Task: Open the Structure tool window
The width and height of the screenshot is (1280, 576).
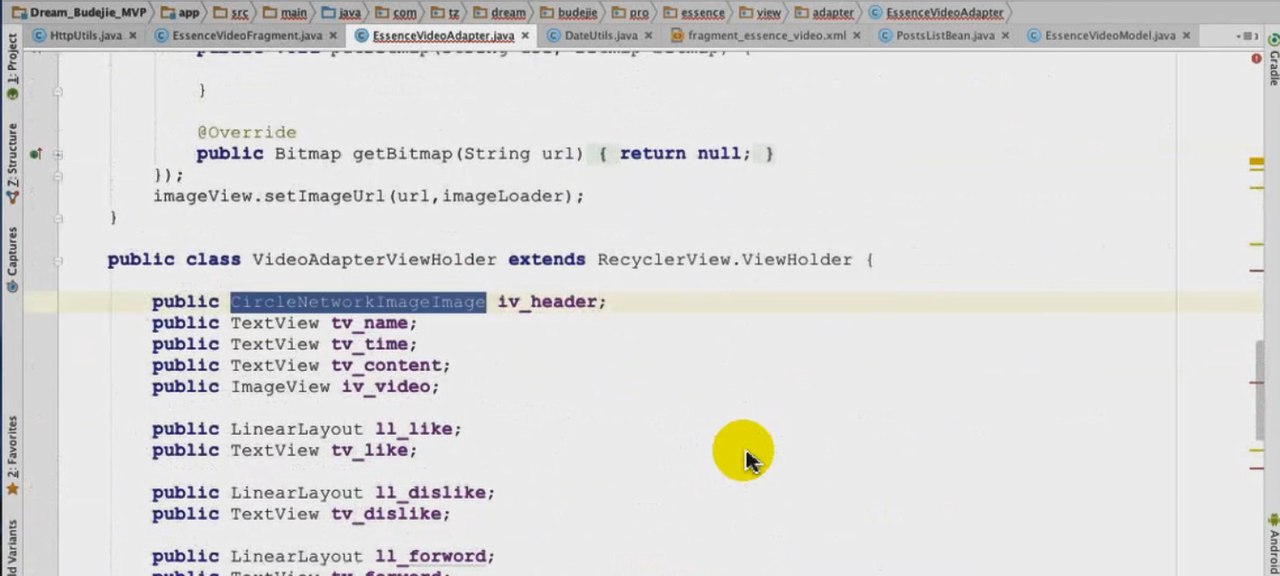Action: click(12, 163)
